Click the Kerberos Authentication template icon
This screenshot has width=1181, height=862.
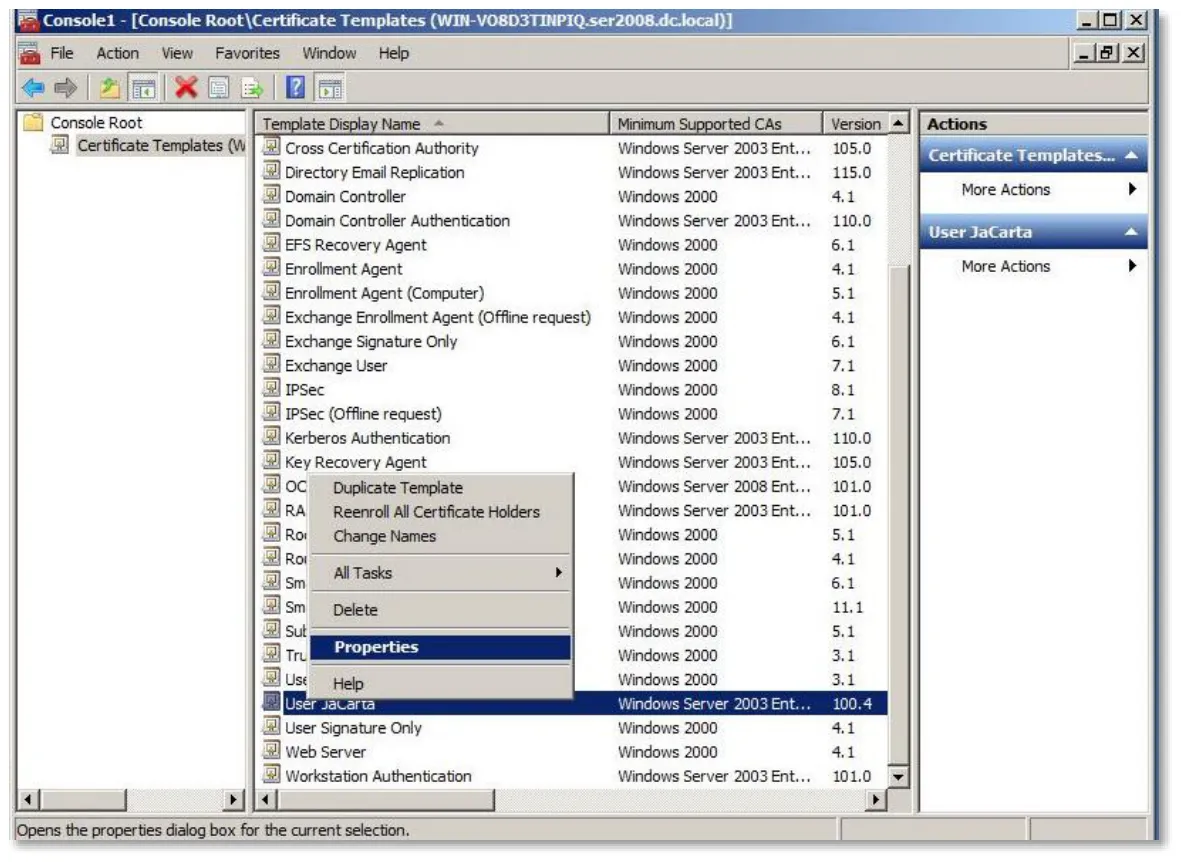271,437
